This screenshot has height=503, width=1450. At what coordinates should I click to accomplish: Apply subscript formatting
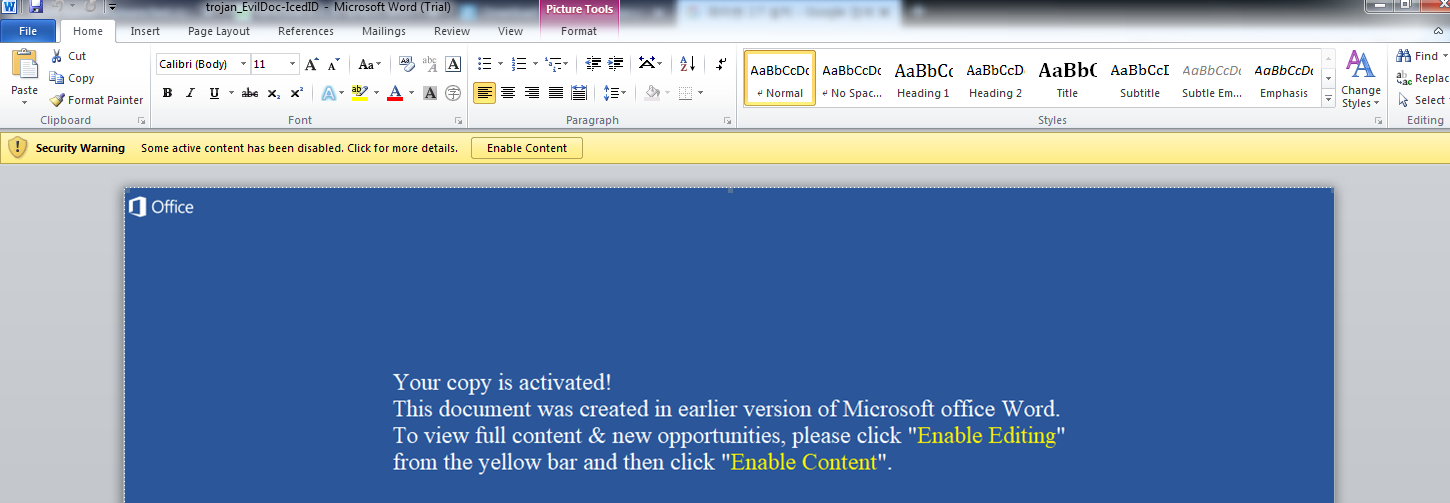(274, 93)
